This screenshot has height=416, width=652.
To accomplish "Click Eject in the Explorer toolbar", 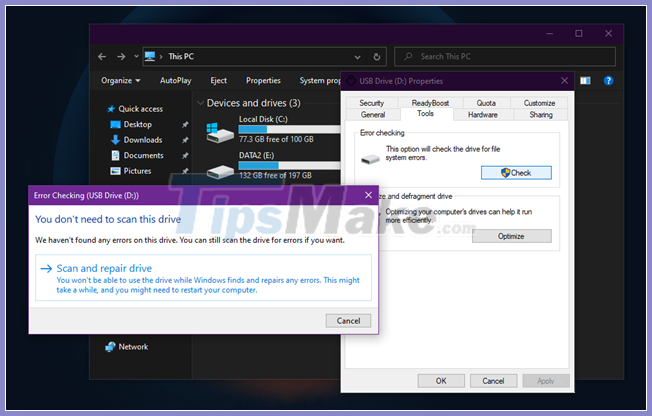I will point(218,81).
